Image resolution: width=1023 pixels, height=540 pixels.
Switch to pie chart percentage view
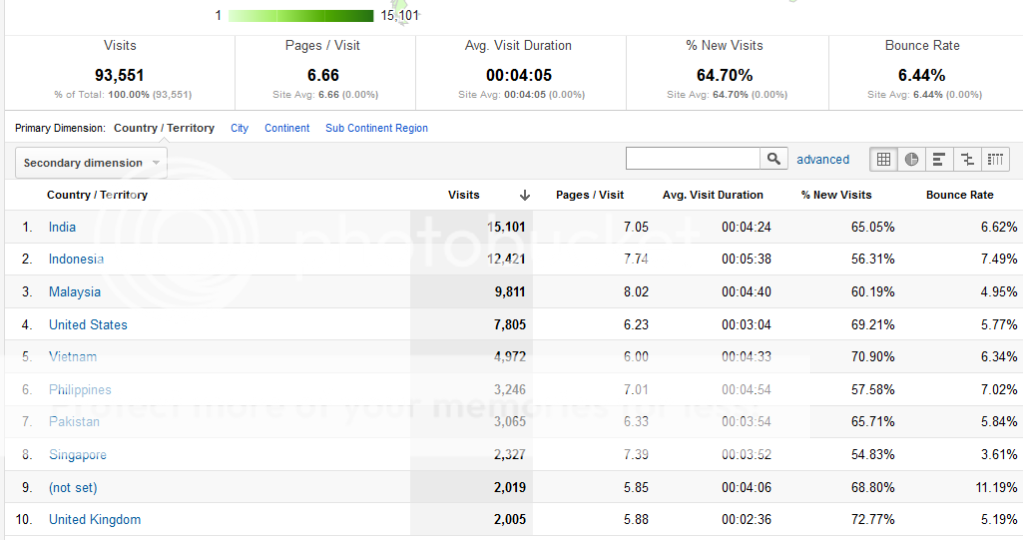pos(911,159)
